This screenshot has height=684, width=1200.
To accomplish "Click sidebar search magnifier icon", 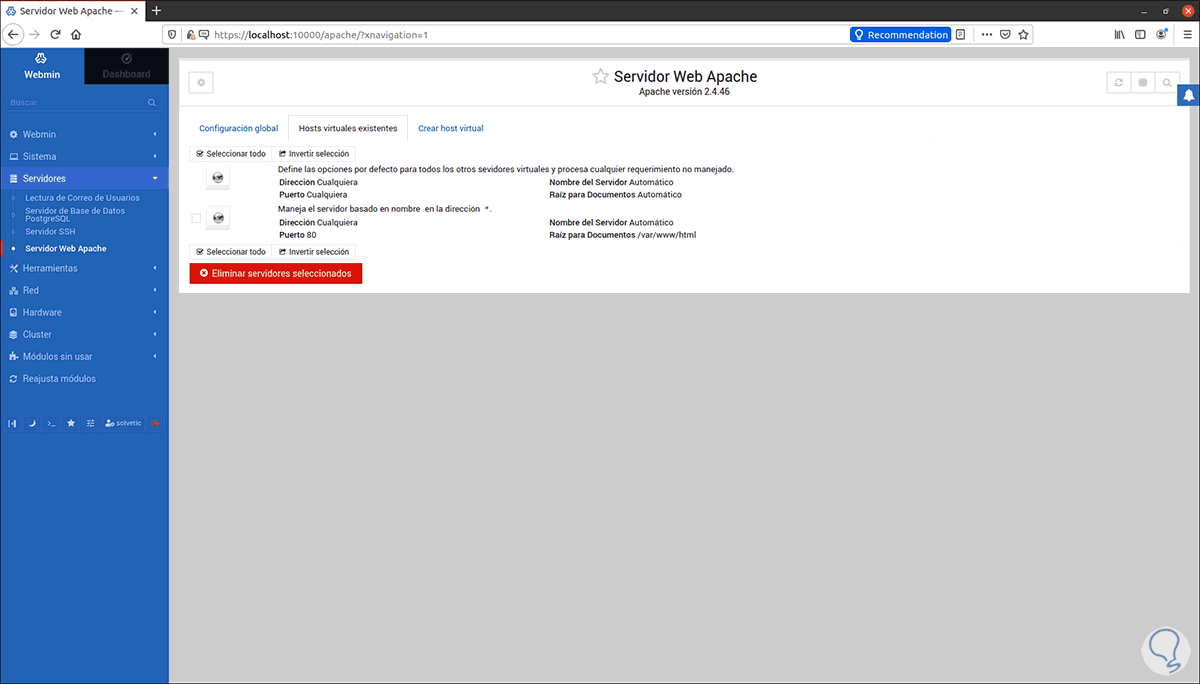I will [x=152, y=103].
